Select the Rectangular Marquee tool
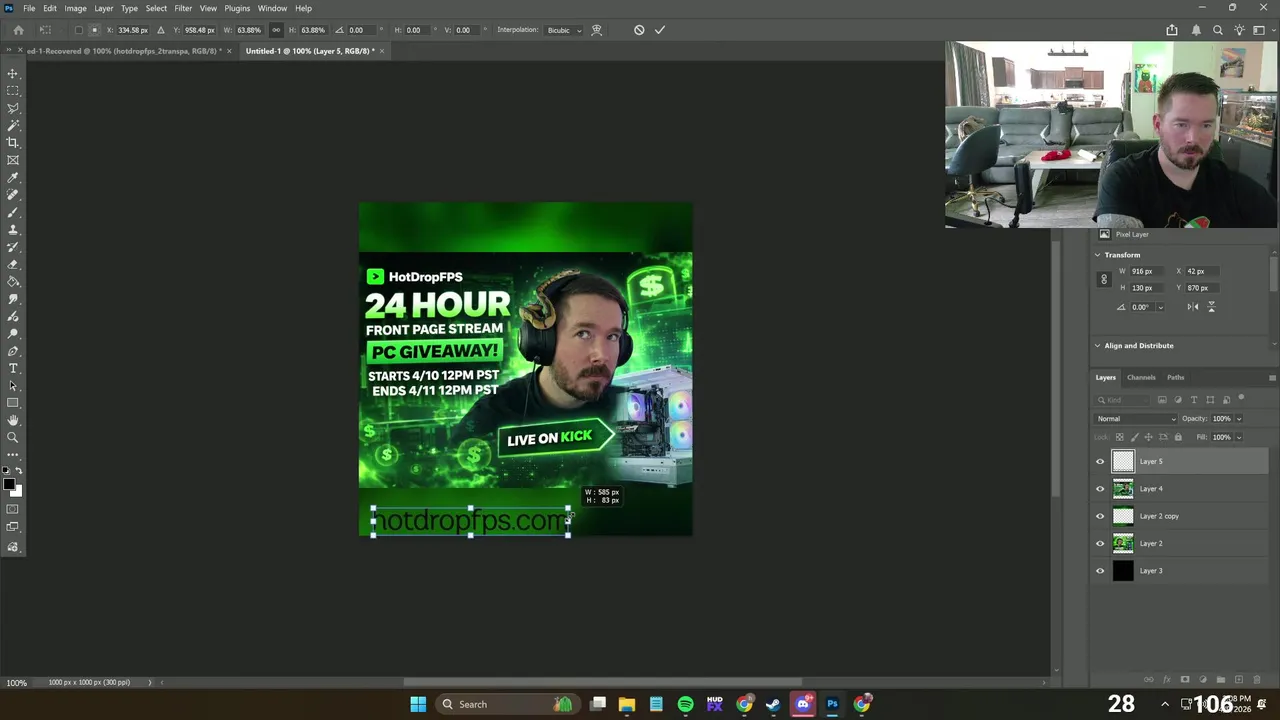The width and height of the screenshot is (1280, 720). click(x=13, y=91)
